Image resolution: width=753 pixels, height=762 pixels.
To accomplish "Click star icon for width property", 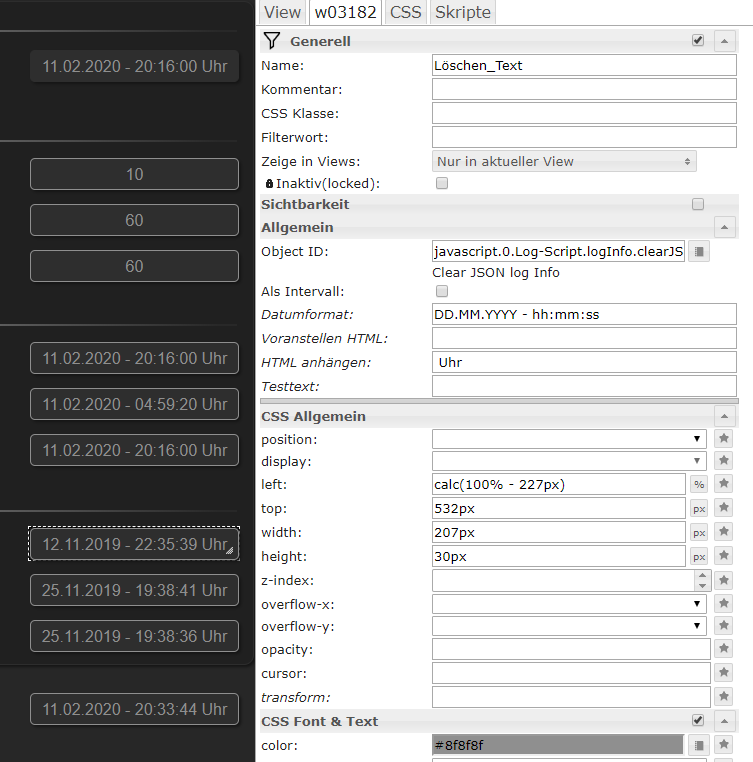I will [x=723, y=531].
